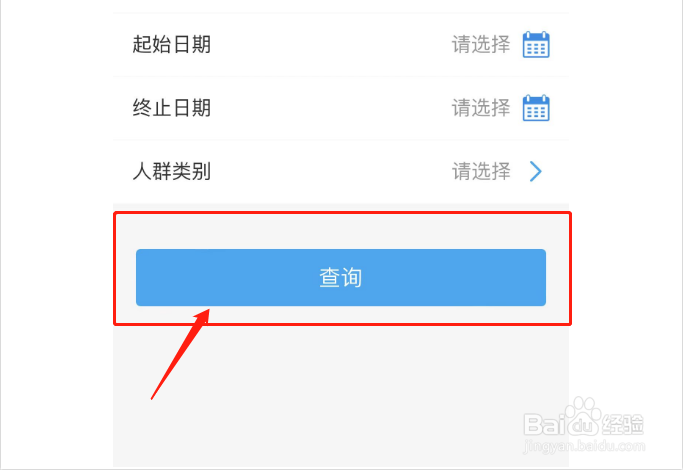
Task: Open the calendar icon for 终止日期
Action: pos(536,108)
